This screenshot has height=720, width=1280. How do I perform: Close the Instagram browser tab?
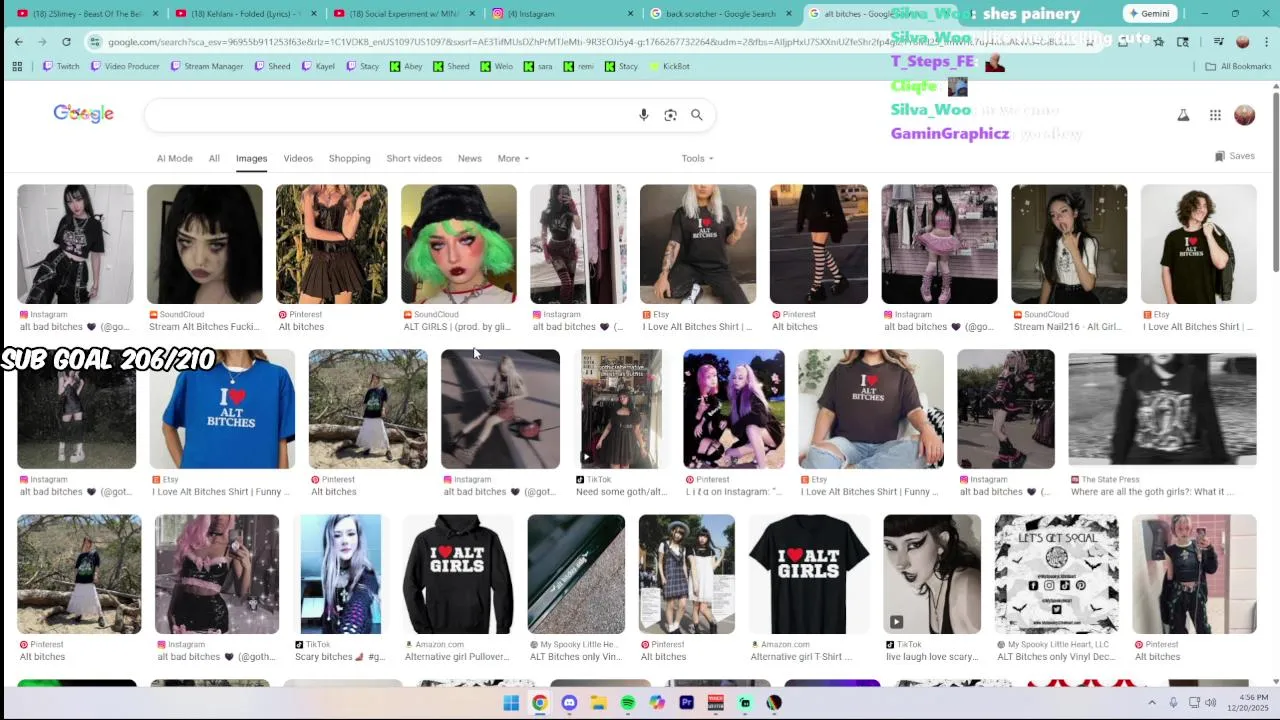630,14
